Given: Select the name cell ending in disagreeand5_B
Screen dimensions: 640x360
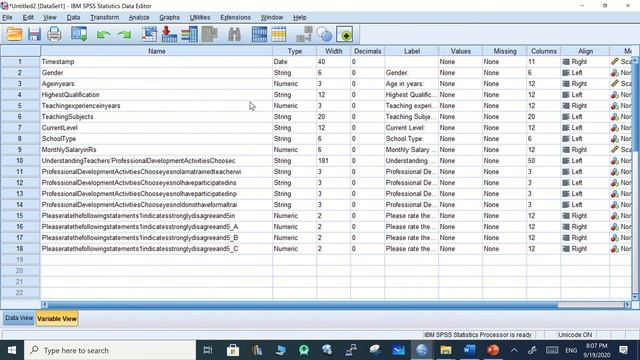Looking at the screenshot, I should click(x=157, y=238).
